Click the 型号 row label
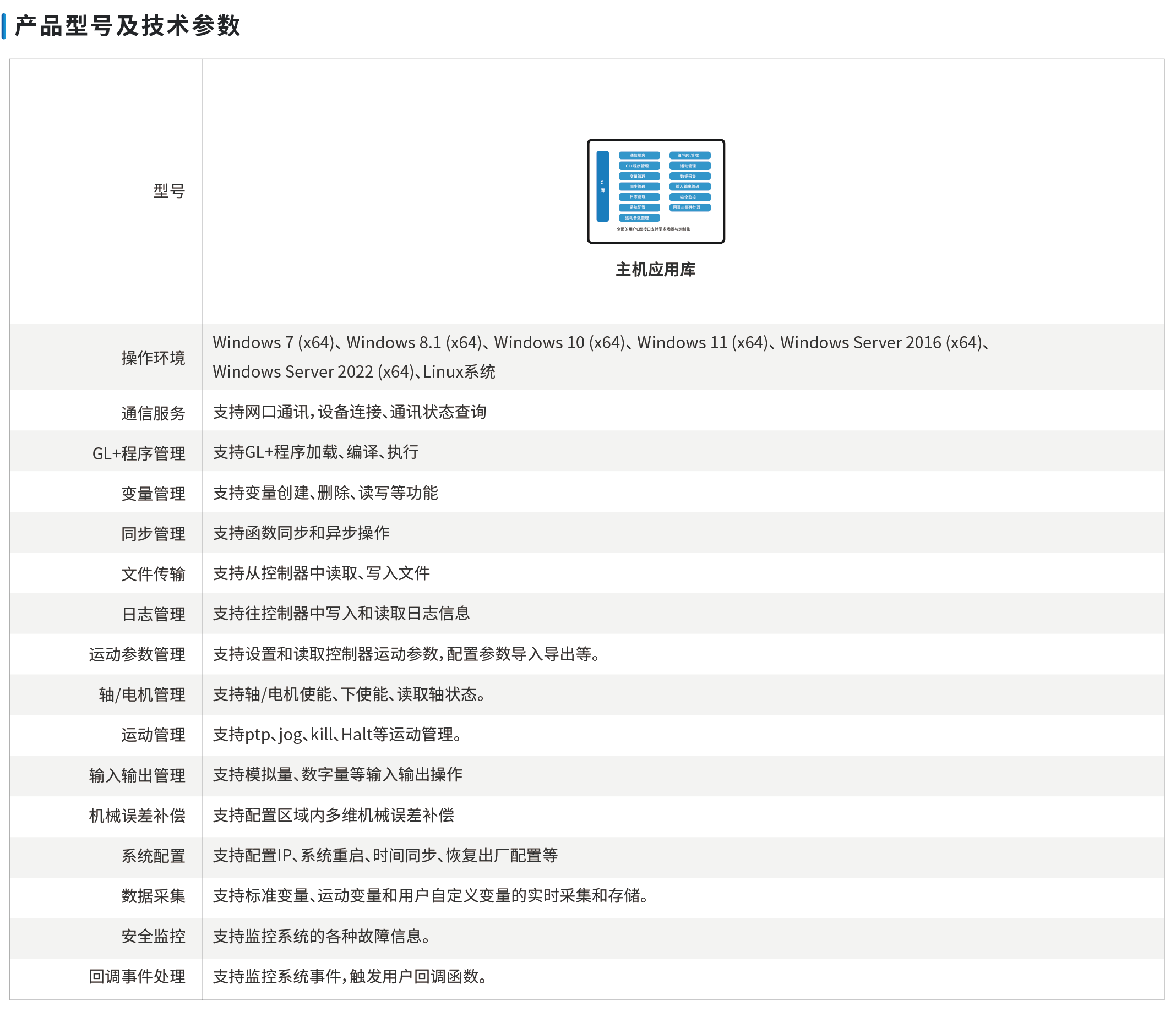Screen dimensions: 1176x1012 pos(169,191)
